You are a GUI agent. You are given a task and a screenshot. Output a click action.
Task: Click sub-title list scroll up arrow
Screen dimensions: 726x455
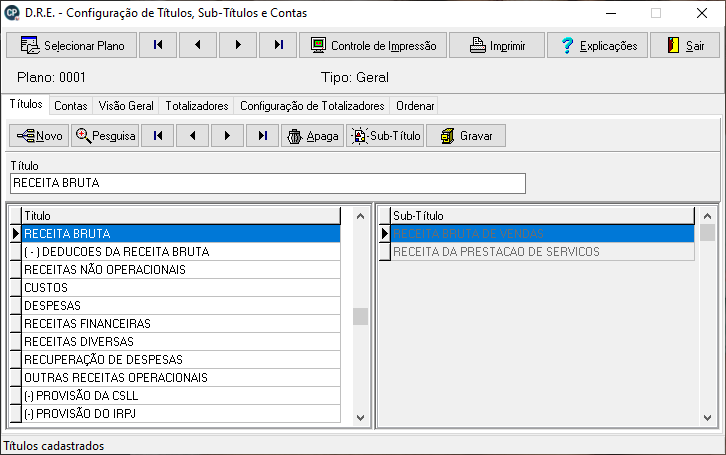707,216
